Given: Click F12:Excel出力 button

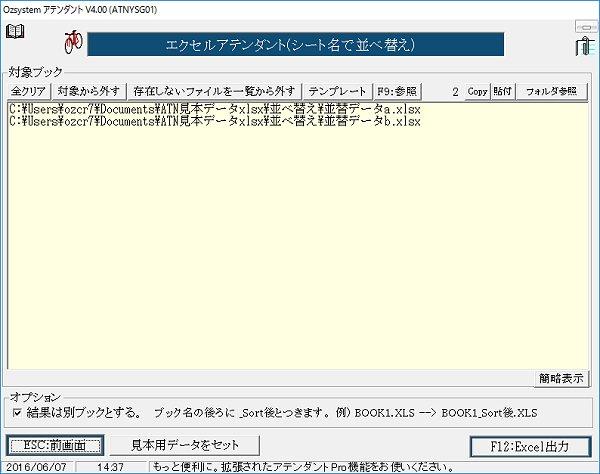Looking at the screenshot, I should click(x=530, y=446).
